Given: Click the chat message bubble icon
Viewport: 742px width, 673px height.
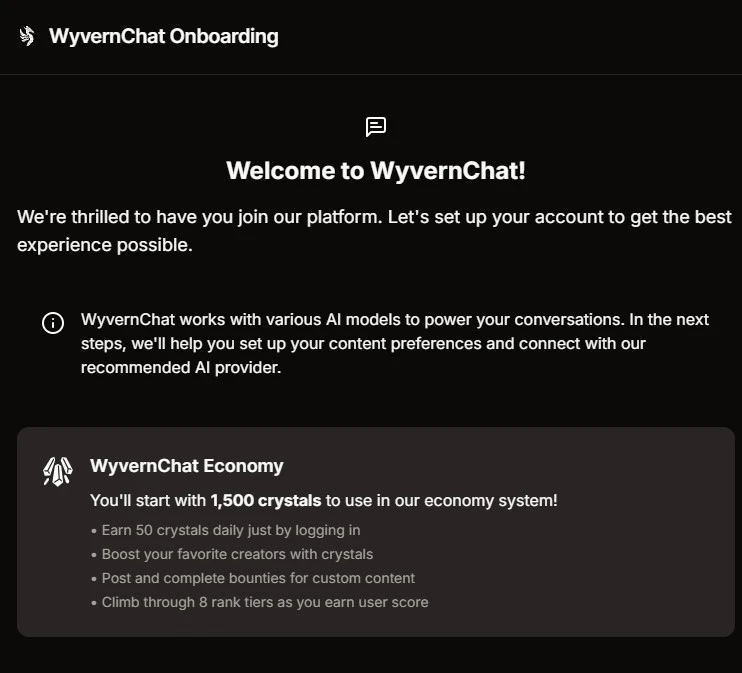Looking at the screenshot, I should pyautogui.click(x=376, y=126).
